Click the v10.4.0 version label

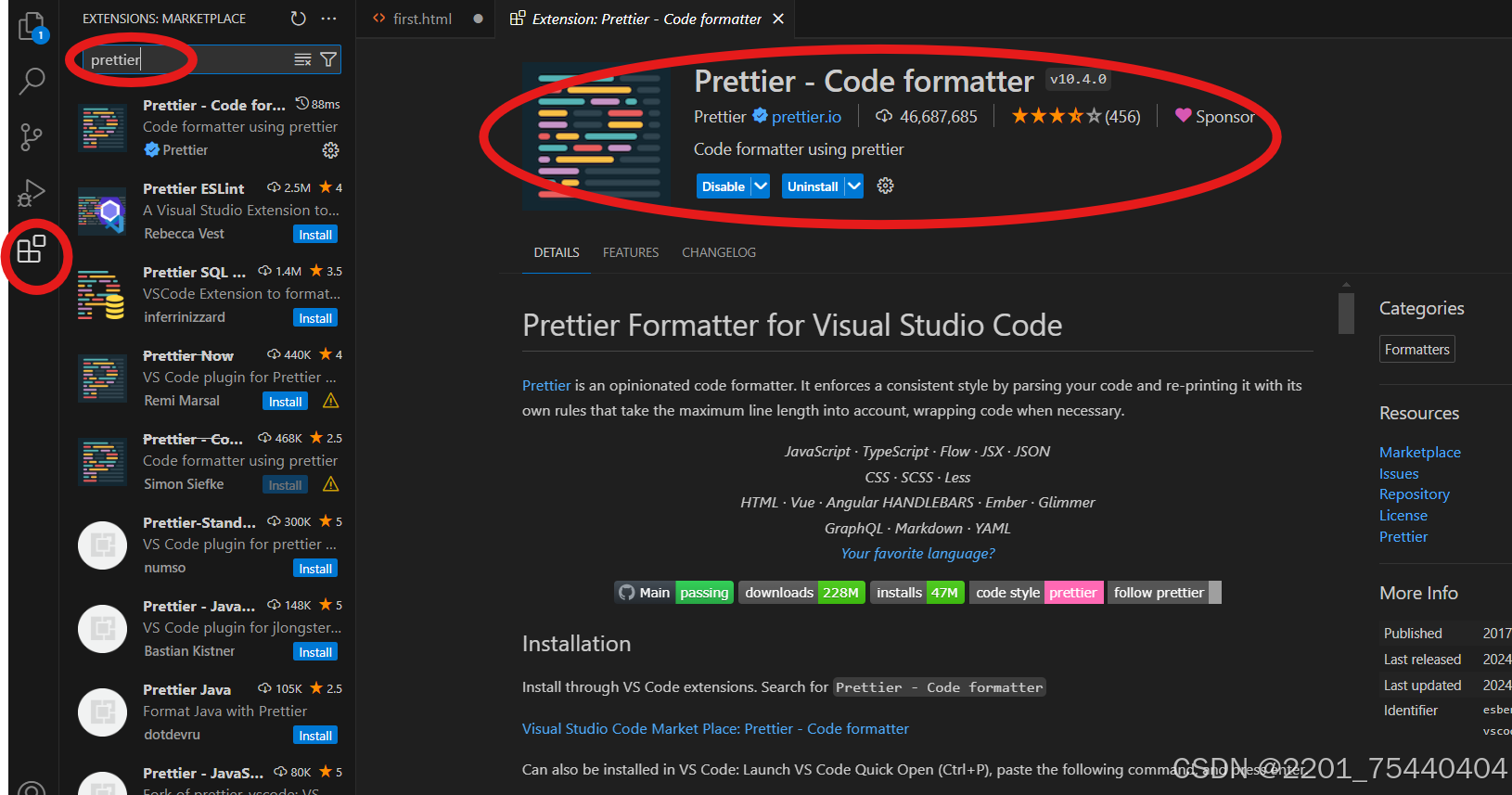point(1078,80)
